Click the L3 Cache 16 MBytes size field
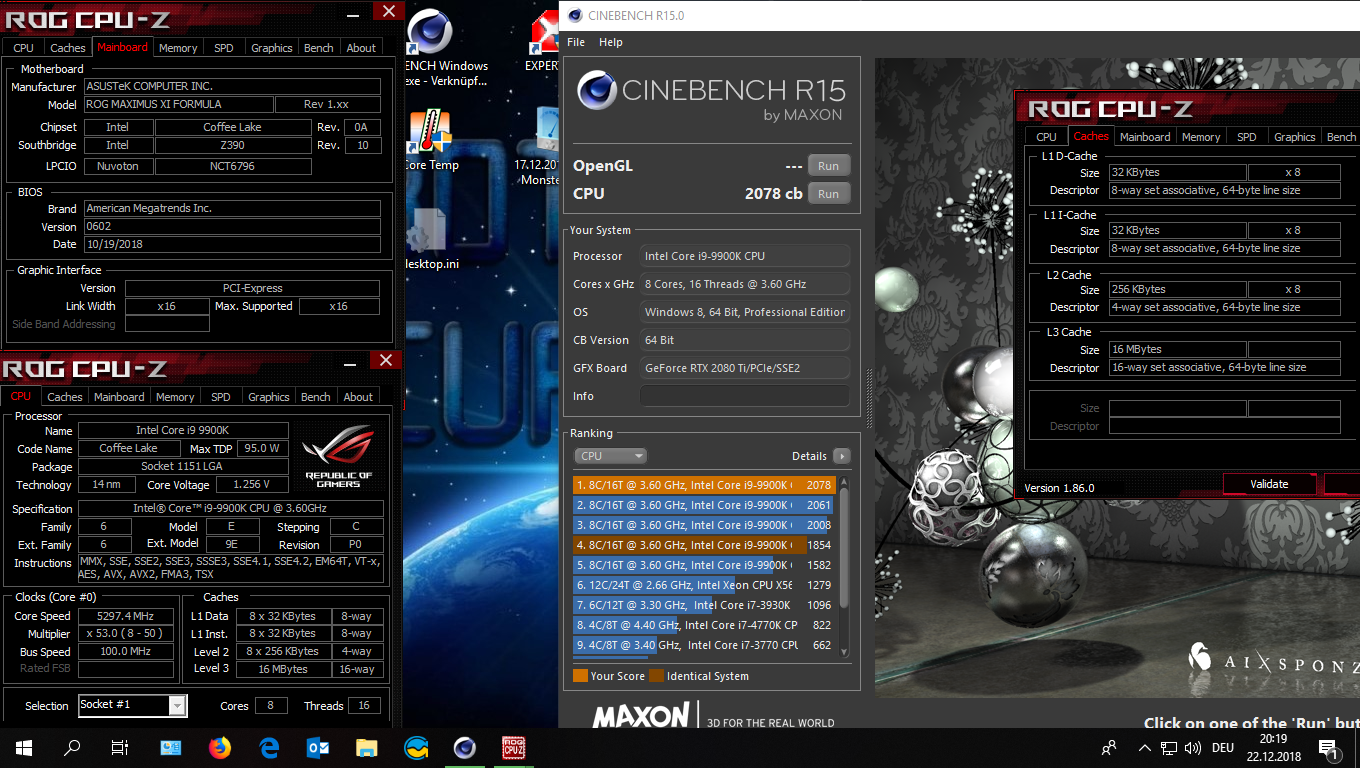 pyautogui.click(x=1178, y=350)
